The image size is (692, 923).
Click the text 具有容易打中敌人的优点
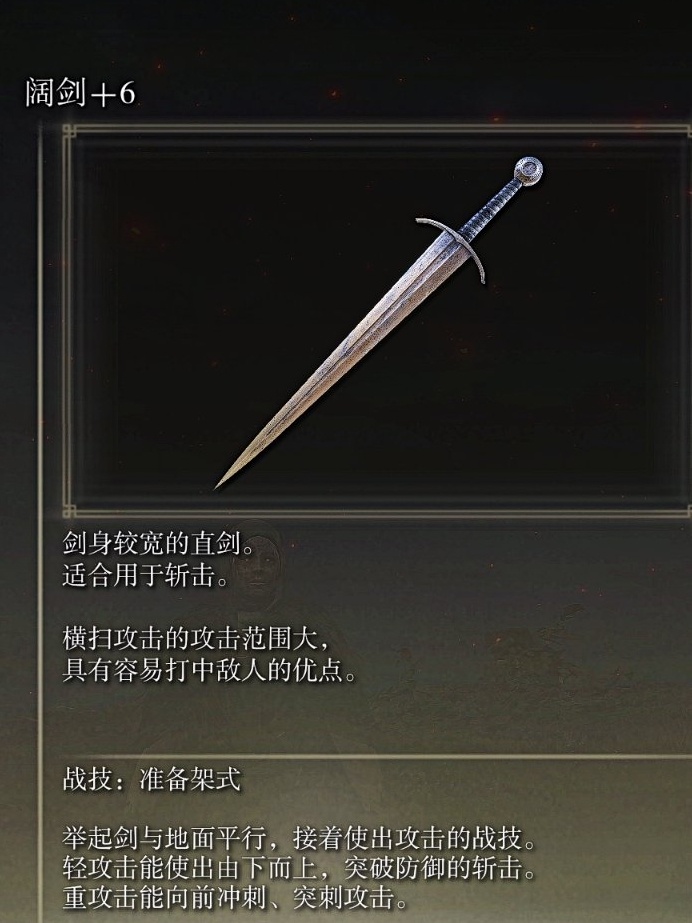(203, 670)
